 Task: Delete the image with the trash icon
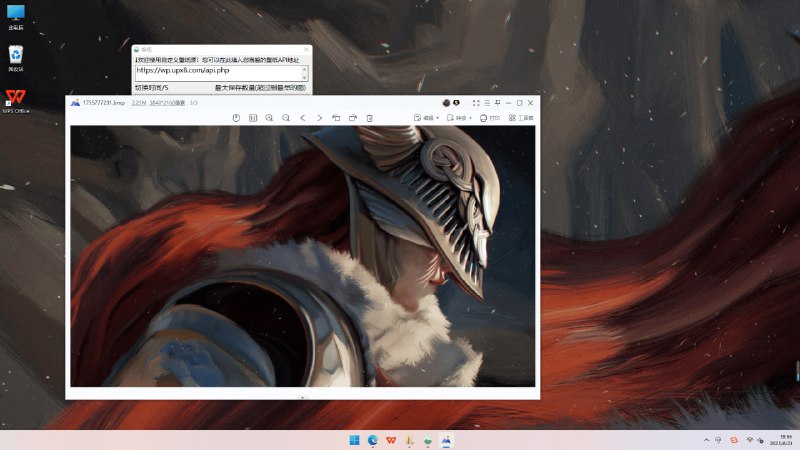point(369,118)
